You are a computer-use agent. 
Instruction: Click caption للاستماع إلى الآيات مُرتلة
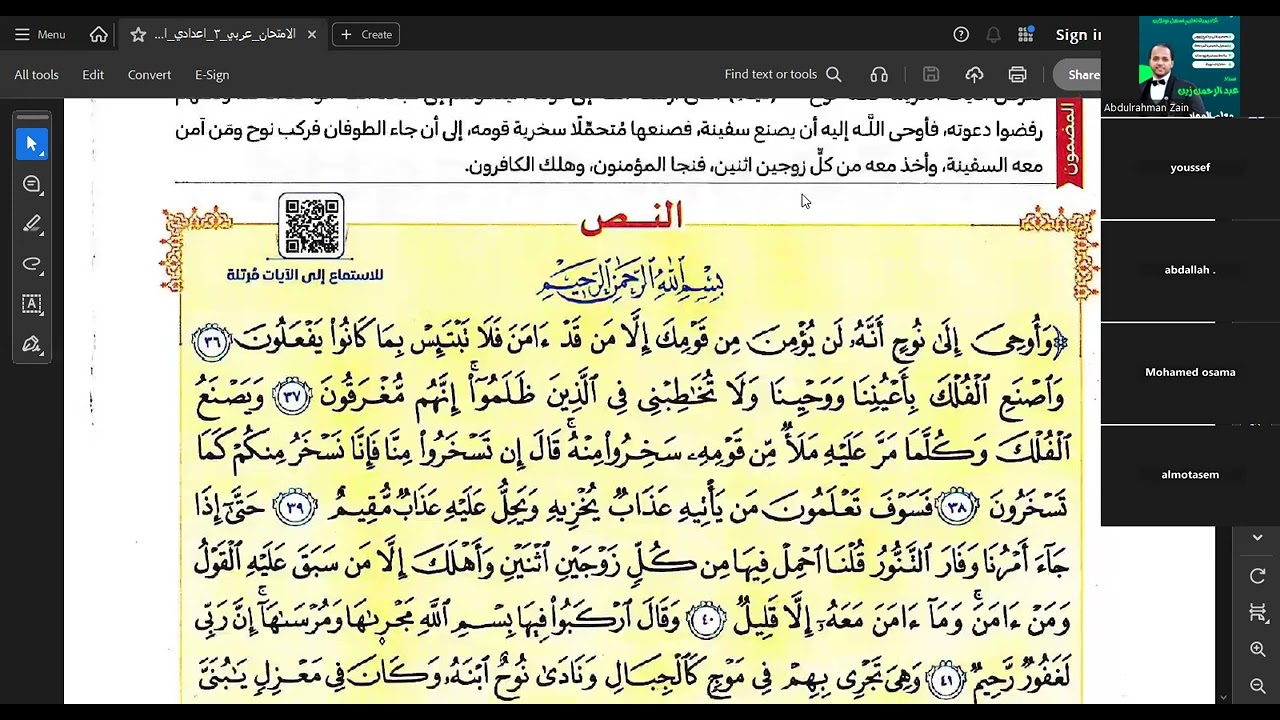305,275
